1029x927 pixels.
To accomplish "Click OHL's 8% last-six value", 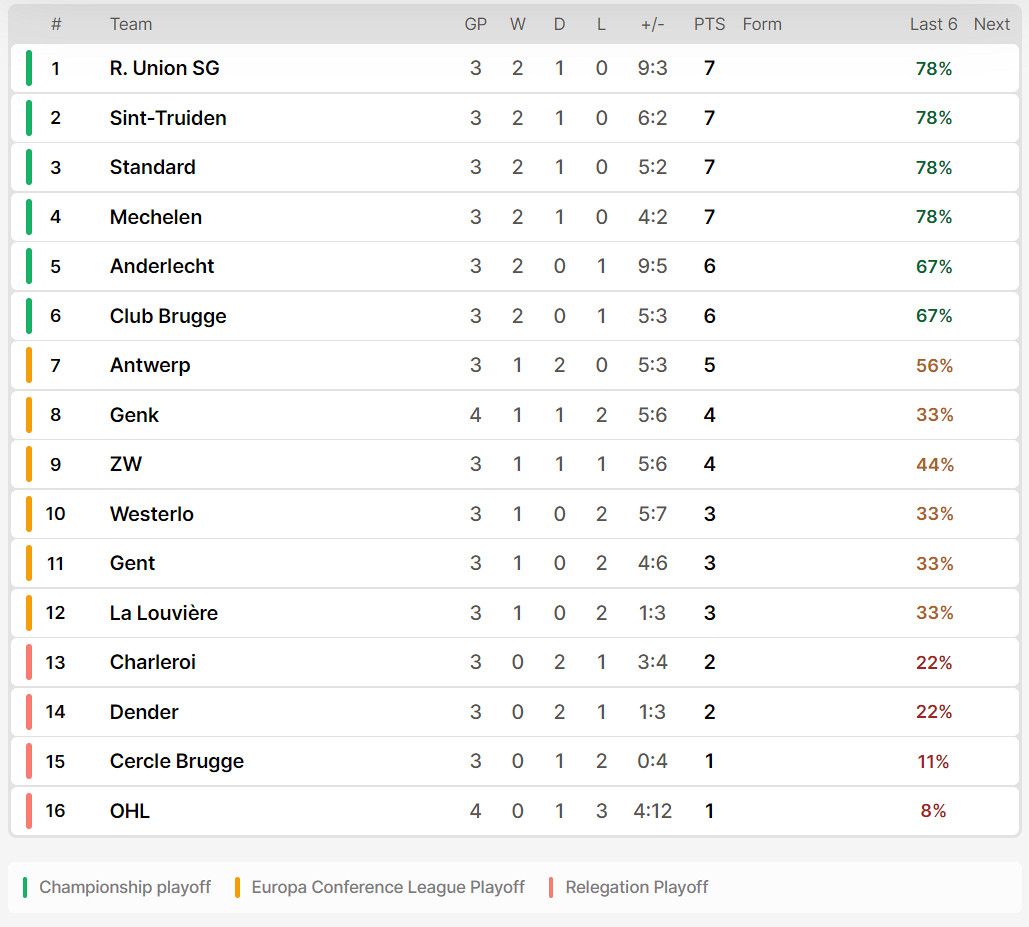I will [933, 811].
